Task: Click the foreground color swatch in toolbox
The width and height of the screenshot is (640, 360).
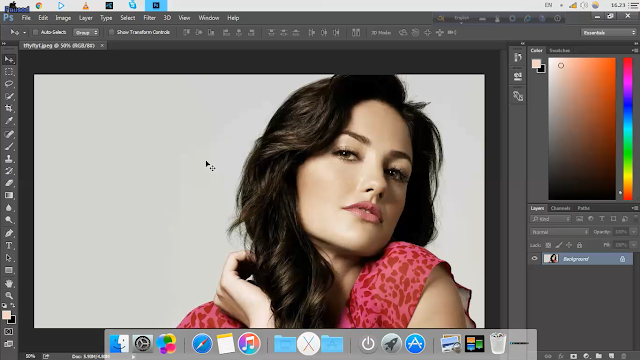Action: (x=6, y=315)
